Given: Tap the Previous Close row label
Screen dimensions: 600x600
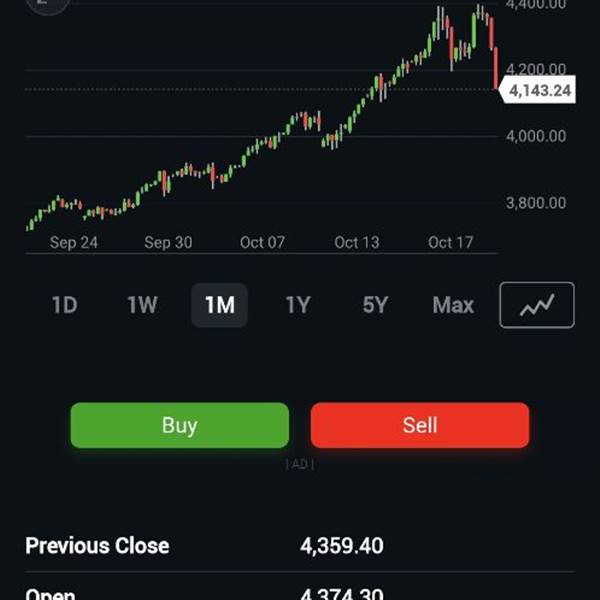Looking at the screenshot, I should click(97, 546).
